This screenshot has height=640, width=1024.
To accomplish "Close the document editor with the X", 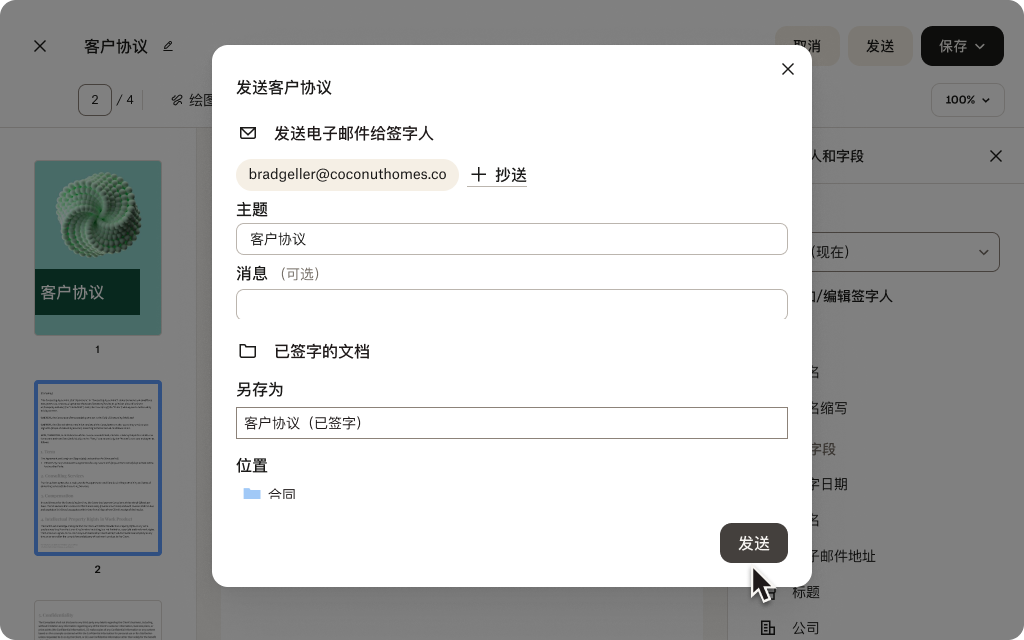I will [x=40, y=46].
